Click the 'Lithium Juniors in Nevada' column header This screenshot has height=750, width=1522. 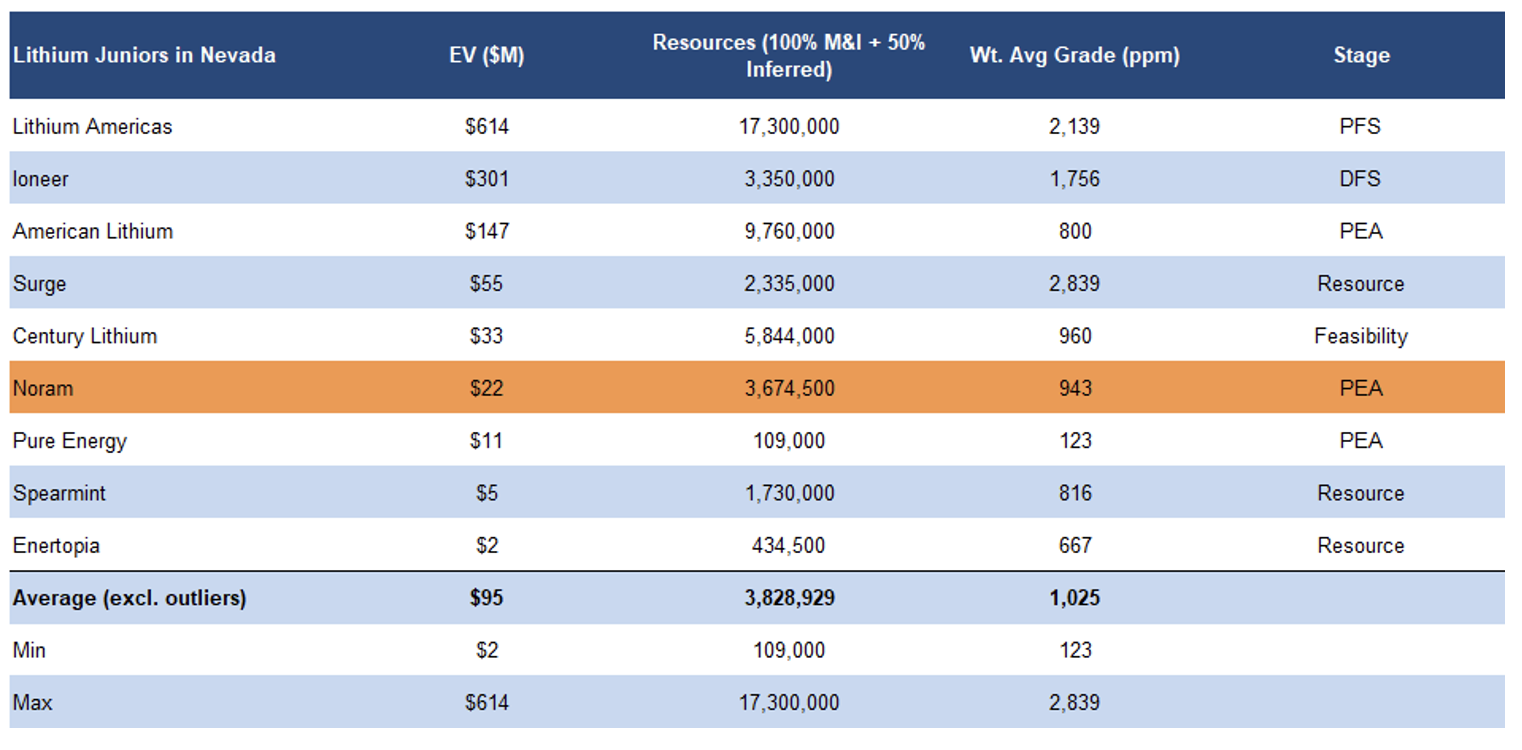tap(144, 55)
